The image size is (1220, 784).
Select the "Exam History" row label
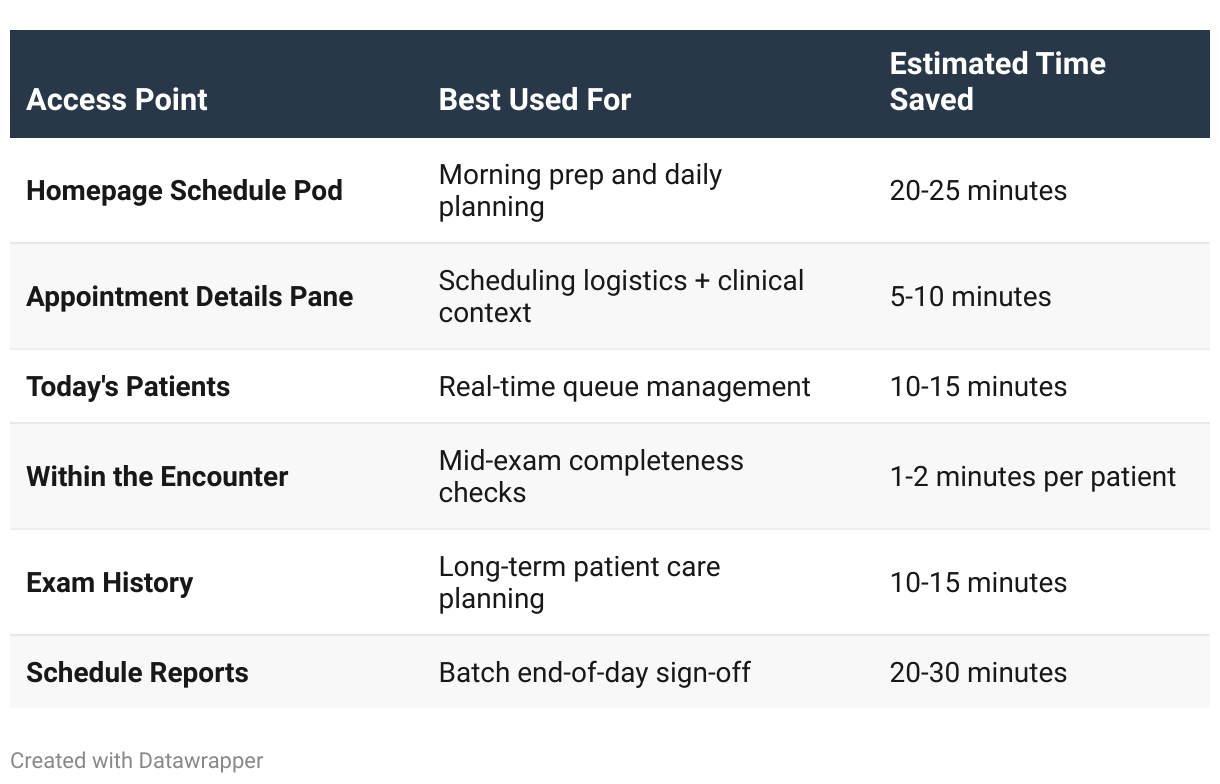(109, 583)
